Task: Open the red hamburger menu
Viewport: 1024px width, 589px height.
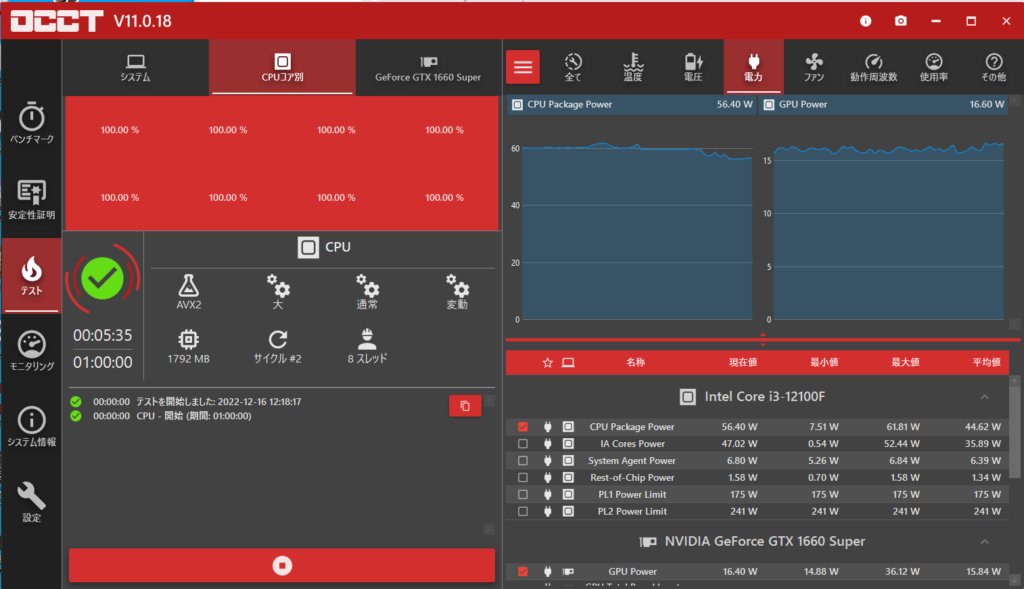Action: coord(522,67)
